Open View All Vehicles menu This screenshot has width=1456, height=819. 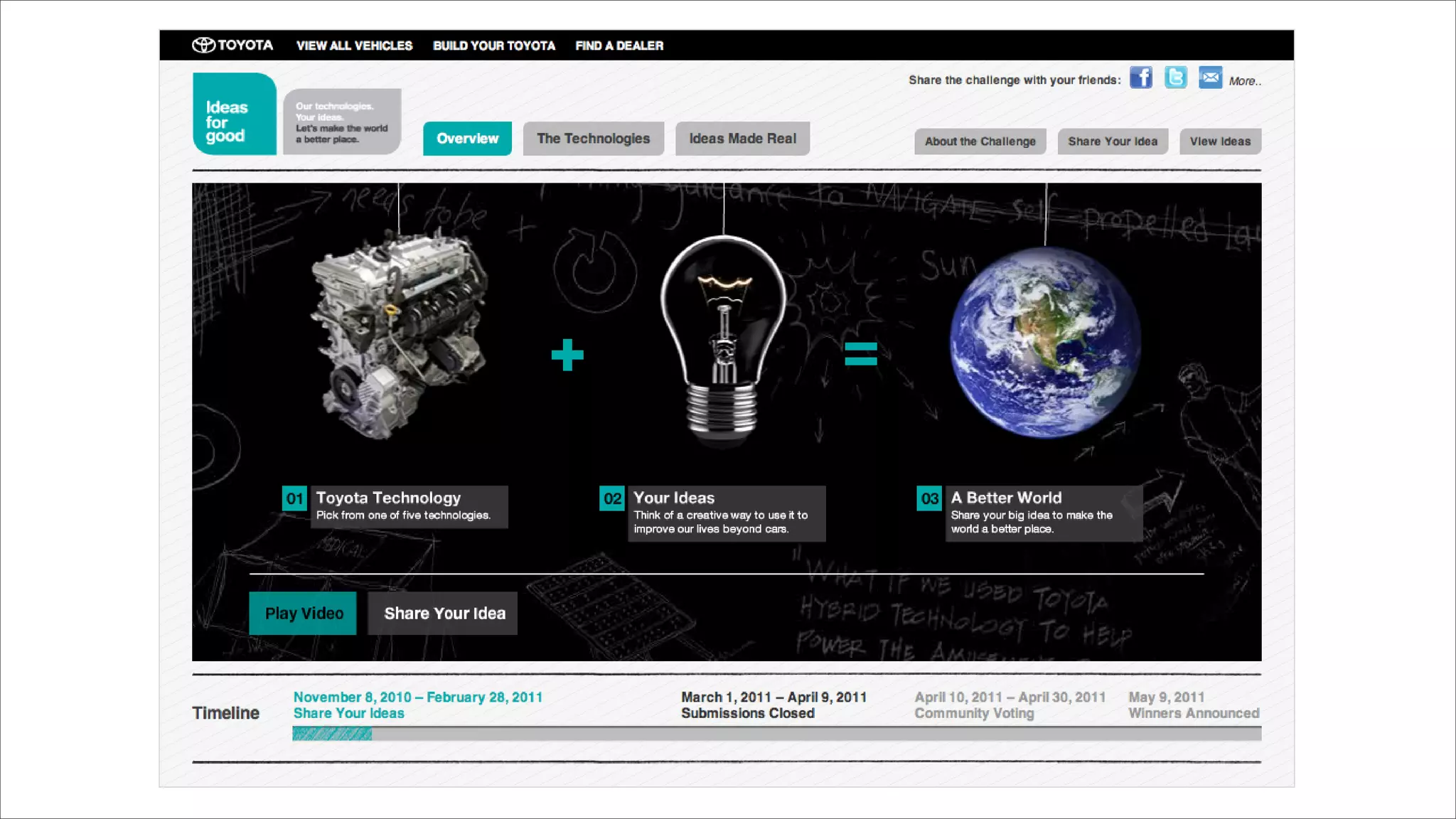click(x=354, y=45)
